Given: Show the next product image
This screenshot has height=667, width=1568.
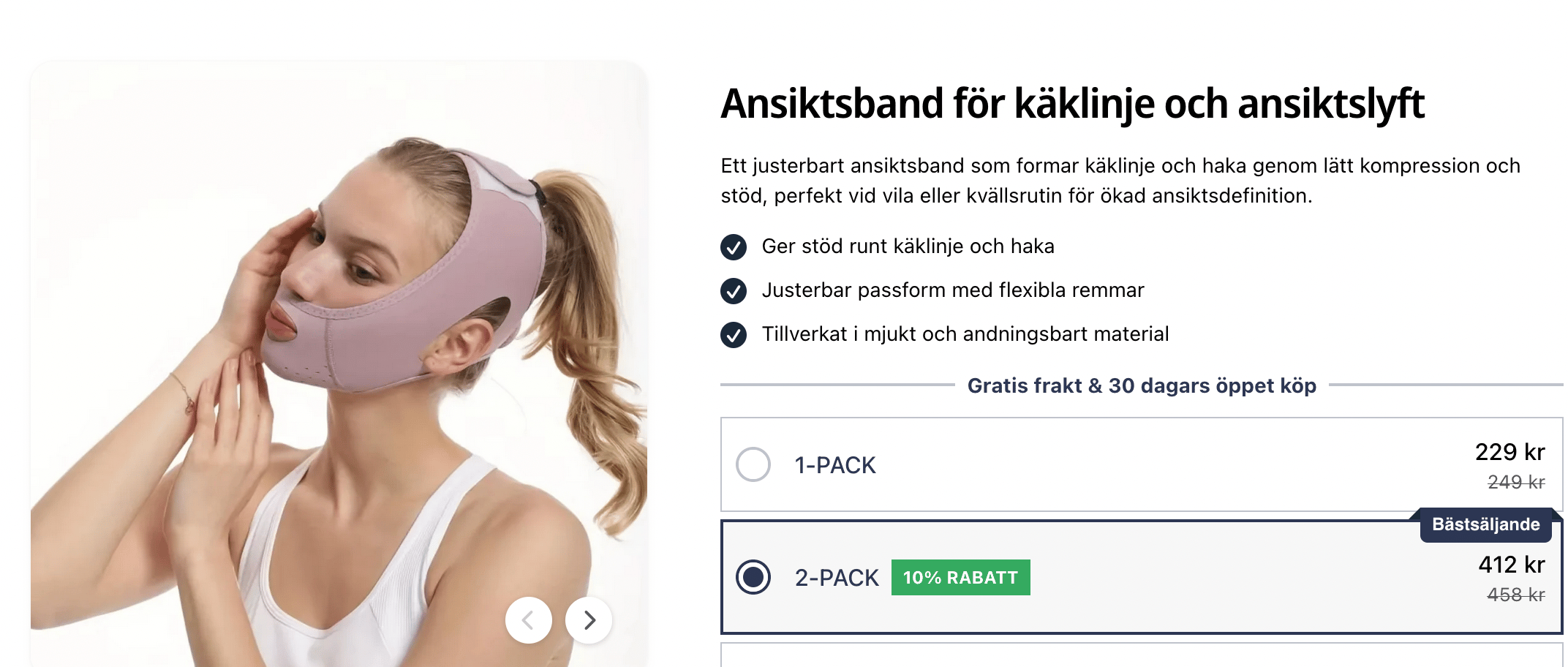Looking at the screenshot, I should pos(589,620).
